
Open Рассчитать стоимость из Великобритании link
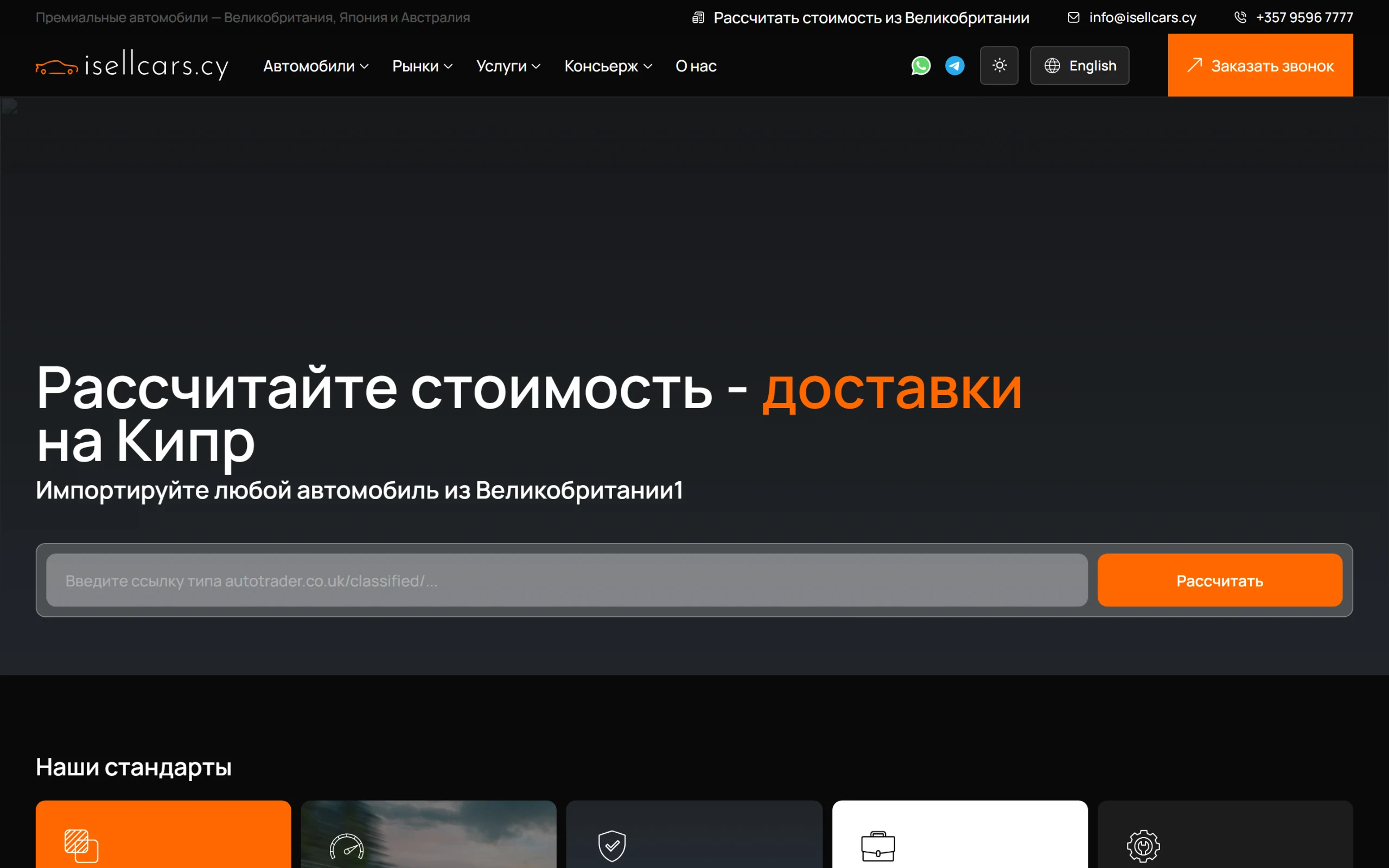[x=861, y=18]
